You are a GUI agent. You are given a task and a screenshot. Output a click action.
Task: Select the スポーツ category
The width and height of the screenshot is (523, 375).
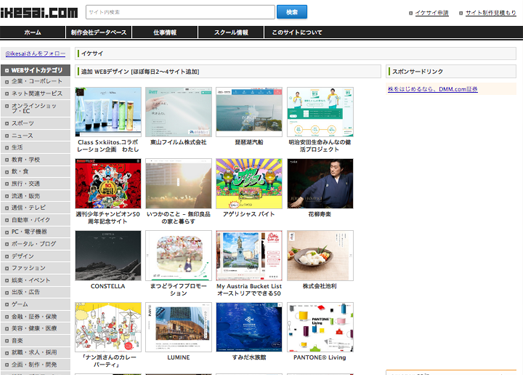click(x=35, y=123)
